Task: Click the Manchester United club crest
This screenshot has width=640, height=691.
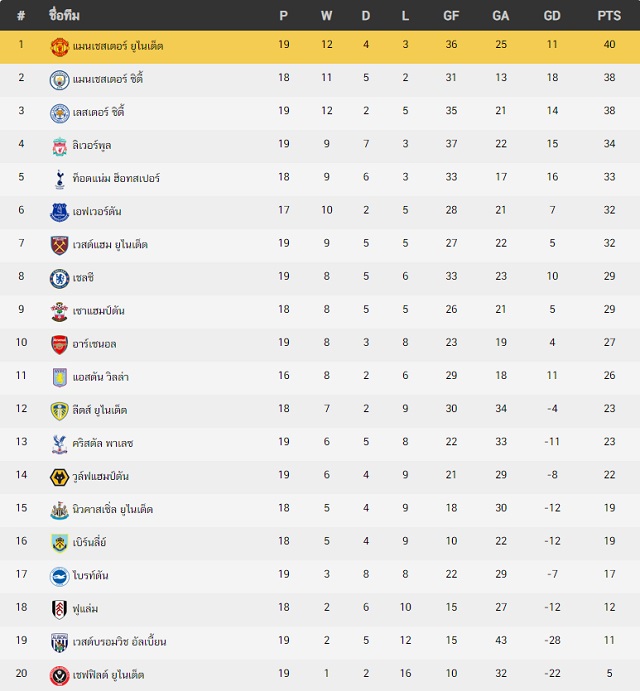Action: click(x=59, y=47)
